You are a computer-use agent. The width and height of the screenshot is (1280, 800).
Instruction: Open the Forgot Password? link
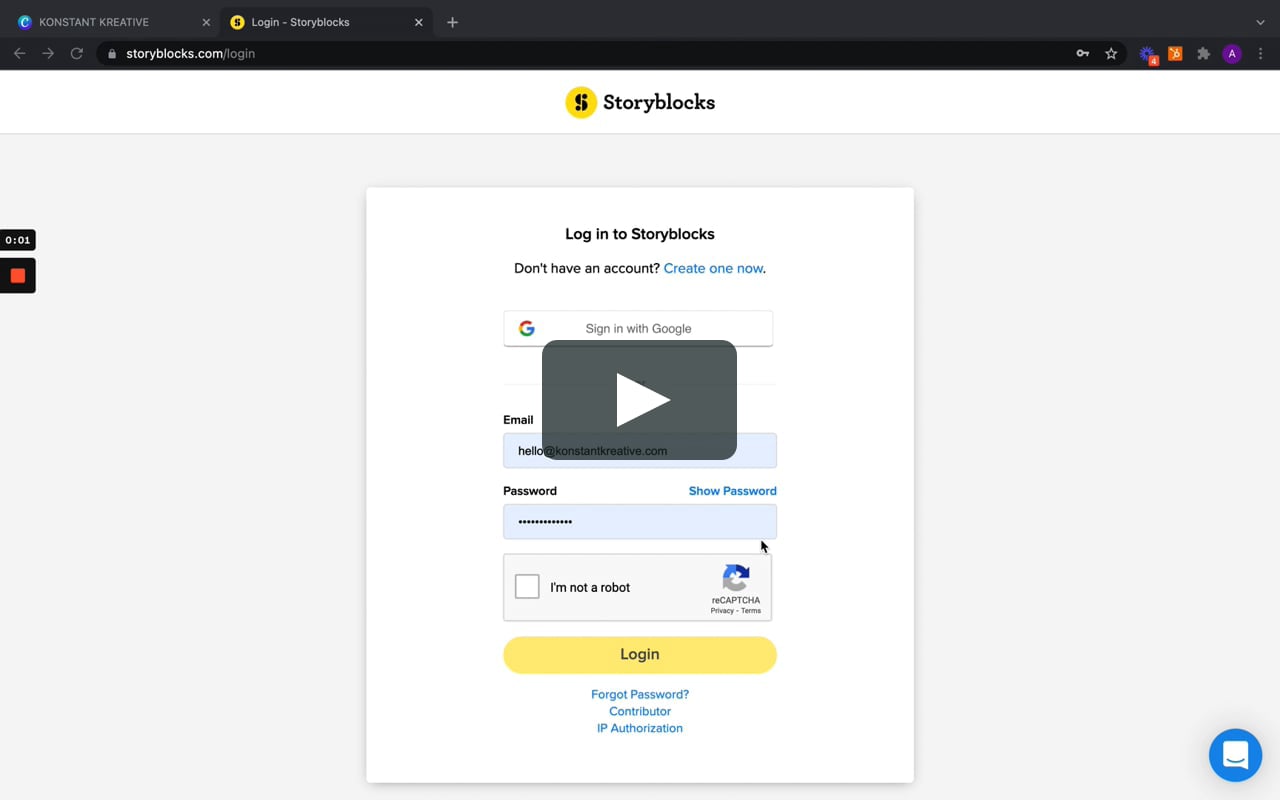(640, 694)
